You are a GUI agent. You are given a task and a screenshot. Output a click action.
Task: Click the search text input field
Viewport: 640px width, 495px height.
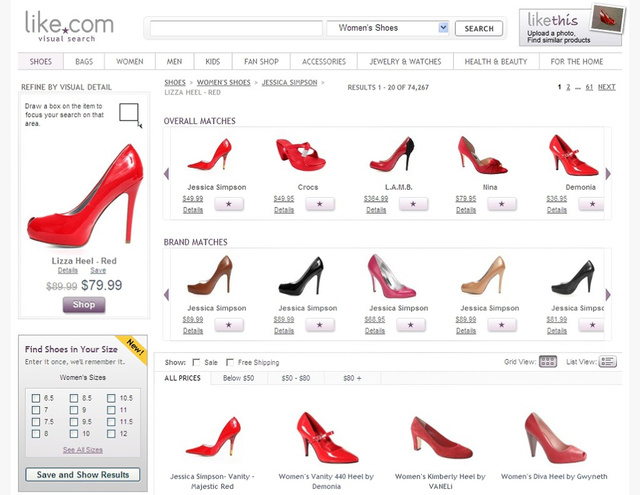pyautogui.click(x=236, y=28)
